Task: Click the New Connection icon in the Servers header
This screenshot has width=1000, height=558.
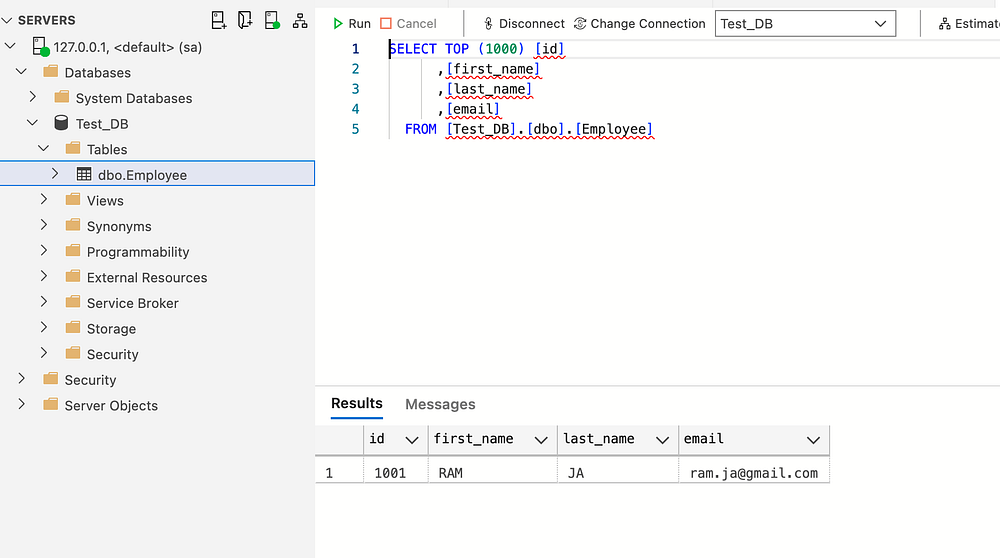Action: tap(219, 20)
